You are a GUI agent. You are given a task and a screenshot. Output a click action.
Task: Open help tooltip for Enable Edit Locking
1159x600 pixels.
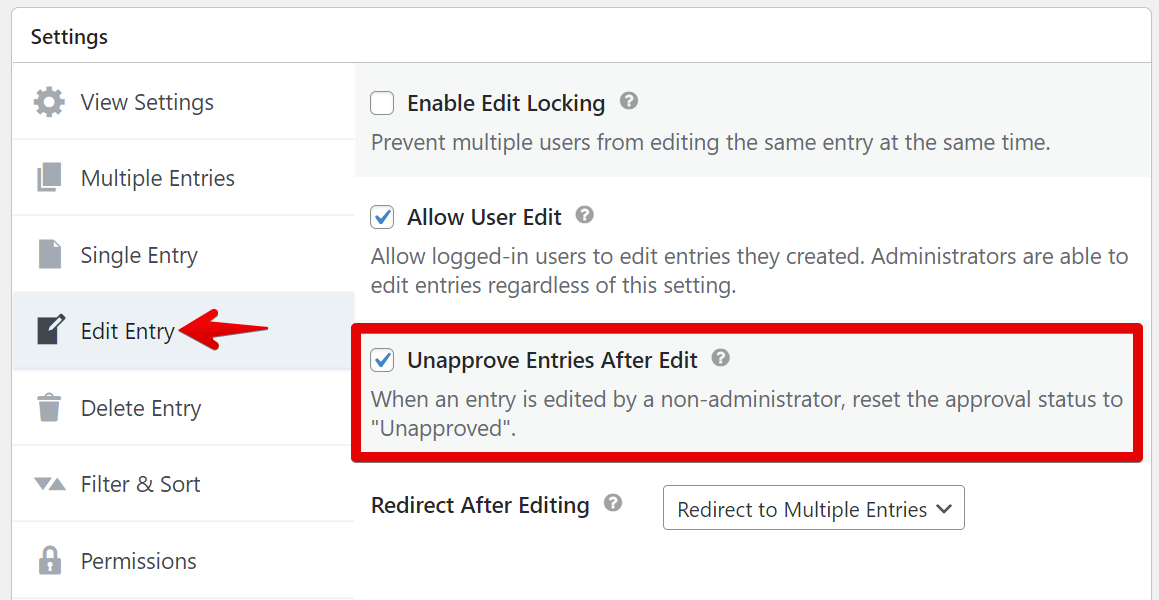629,101
